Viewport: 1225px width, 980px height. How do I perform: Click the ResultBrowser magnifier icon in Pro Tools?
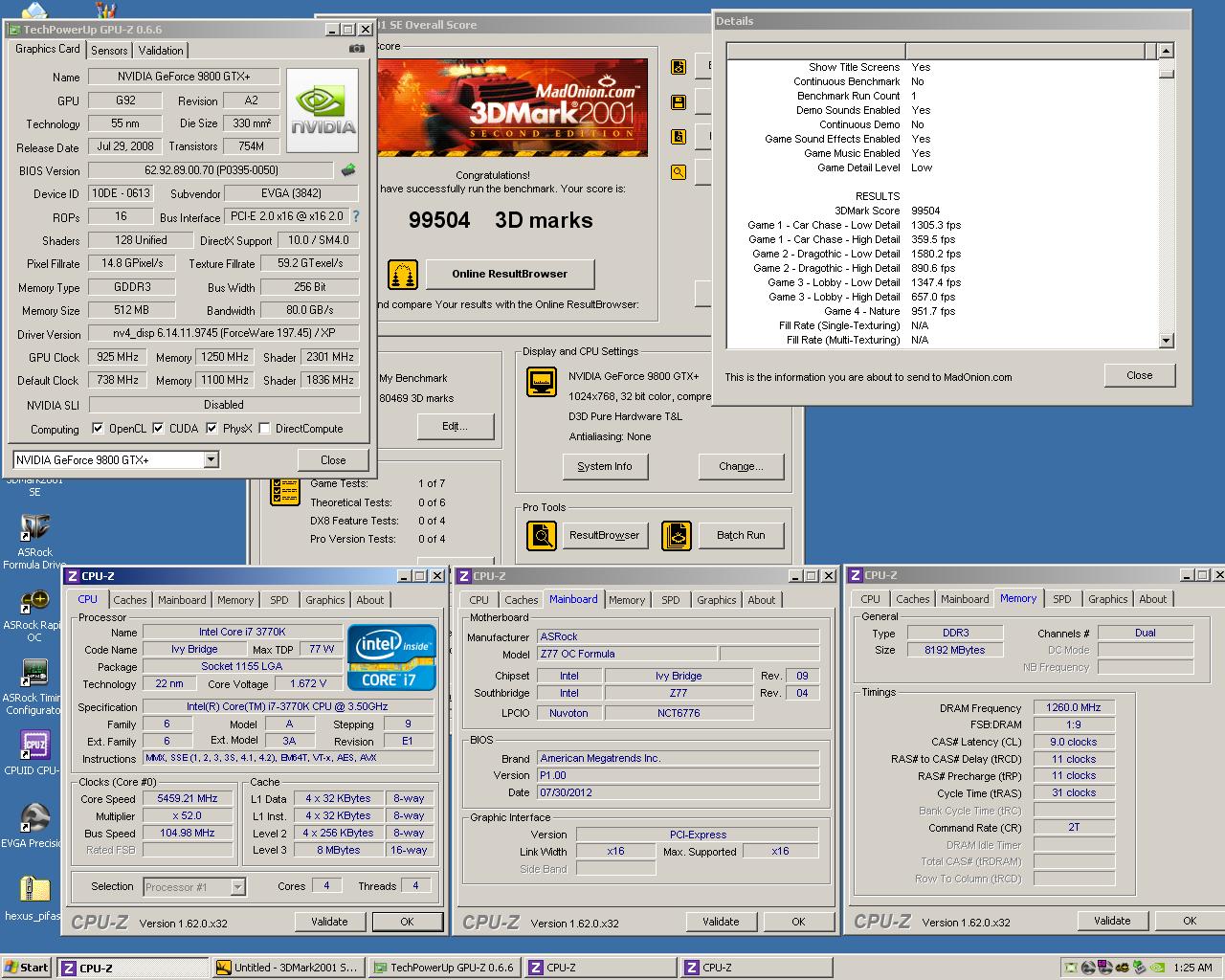(542, 535)
